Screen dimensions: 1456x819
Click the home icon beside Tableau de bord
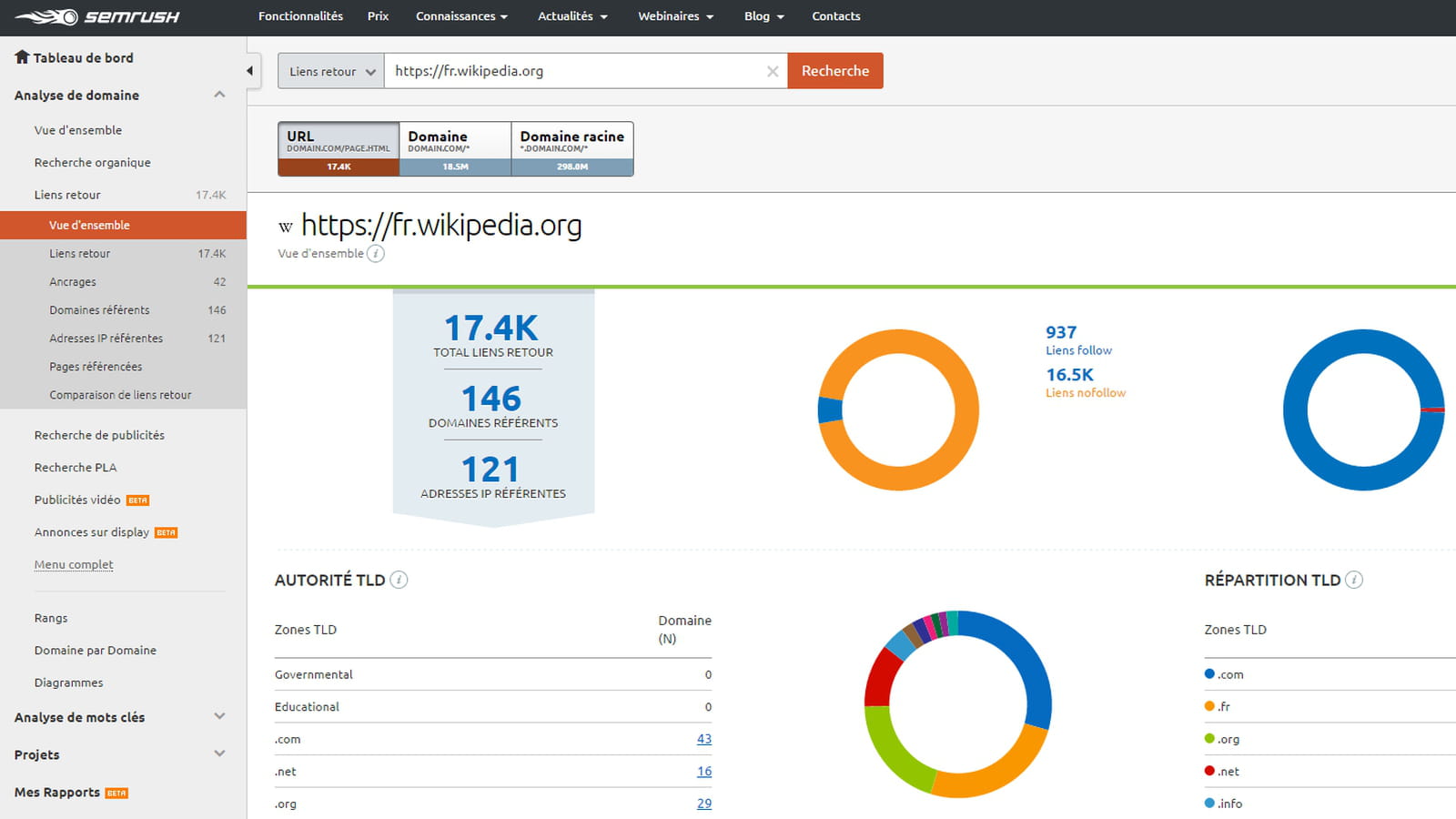22,56
